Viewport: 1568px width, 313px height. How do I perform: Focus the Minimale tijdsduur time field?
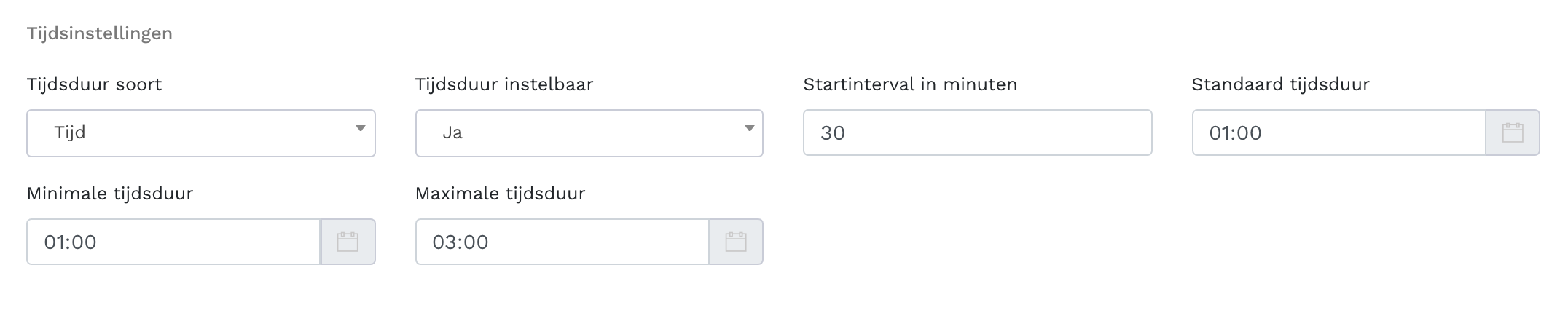173,242
